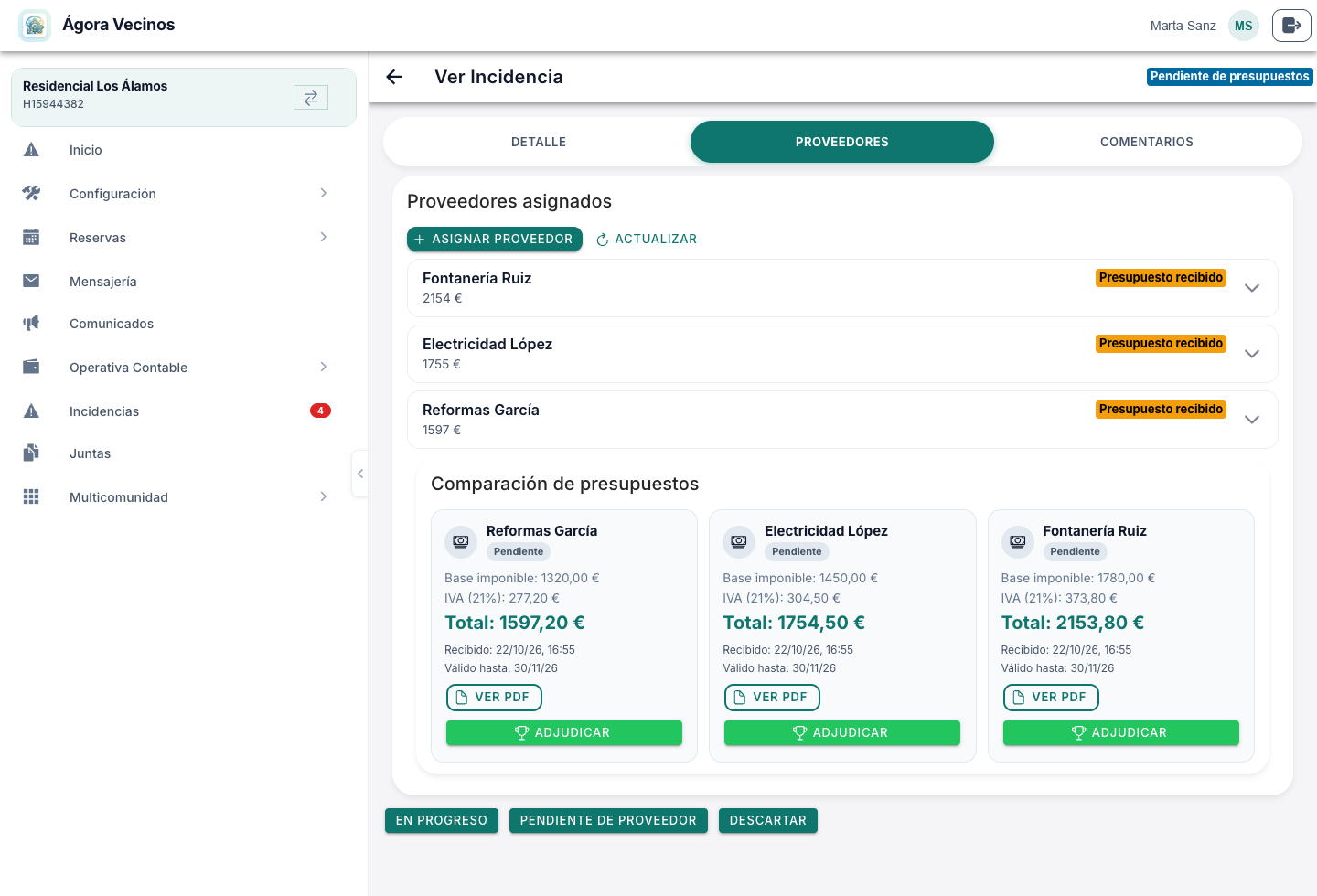Image resolution: width=1317 pixels, height=896 pixels.
Task: Expand the Reservas submenu chevron
Action: 324,237
